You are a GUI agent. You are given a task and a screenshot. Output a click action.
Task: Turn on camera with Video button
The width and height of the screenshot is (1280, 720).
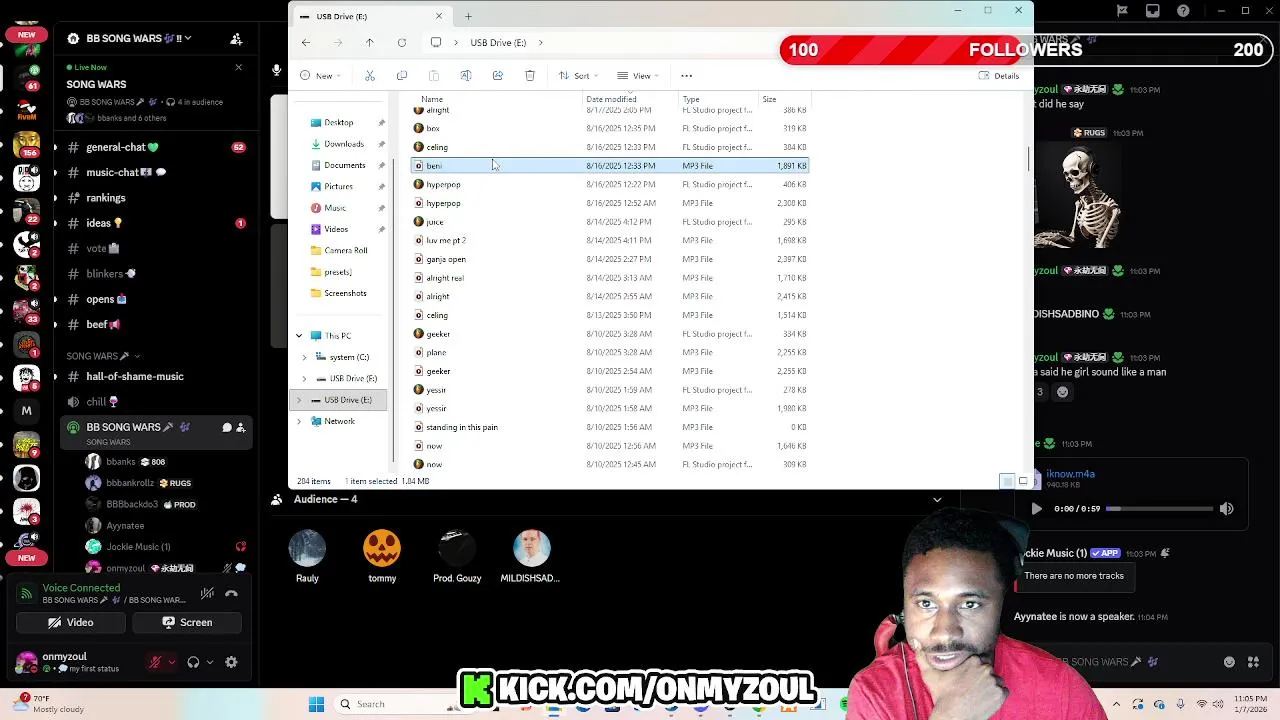click(x=70, y=622)
